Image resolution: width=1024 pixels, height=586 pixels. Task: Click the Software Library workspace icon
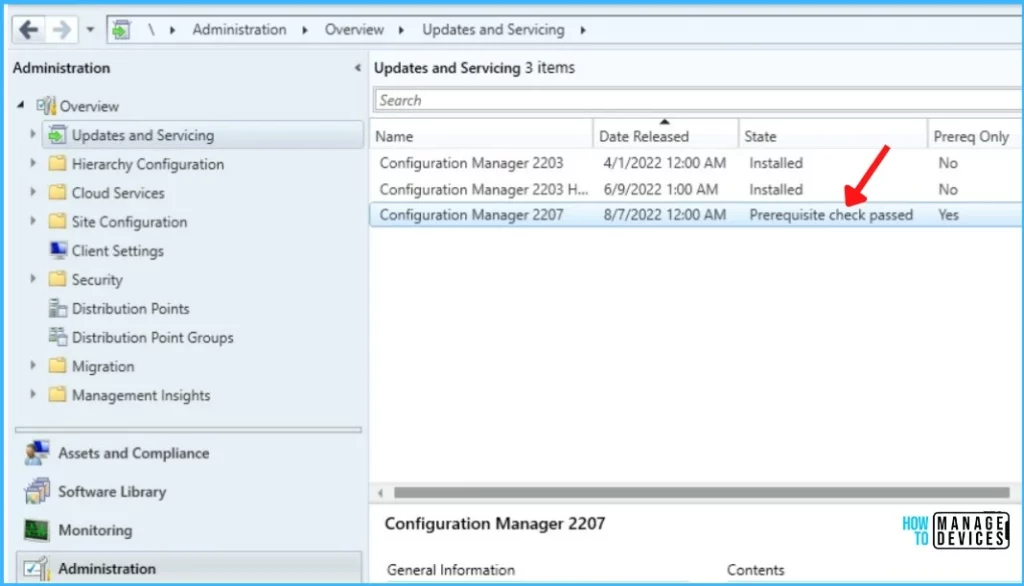click(x=37, y=491)
